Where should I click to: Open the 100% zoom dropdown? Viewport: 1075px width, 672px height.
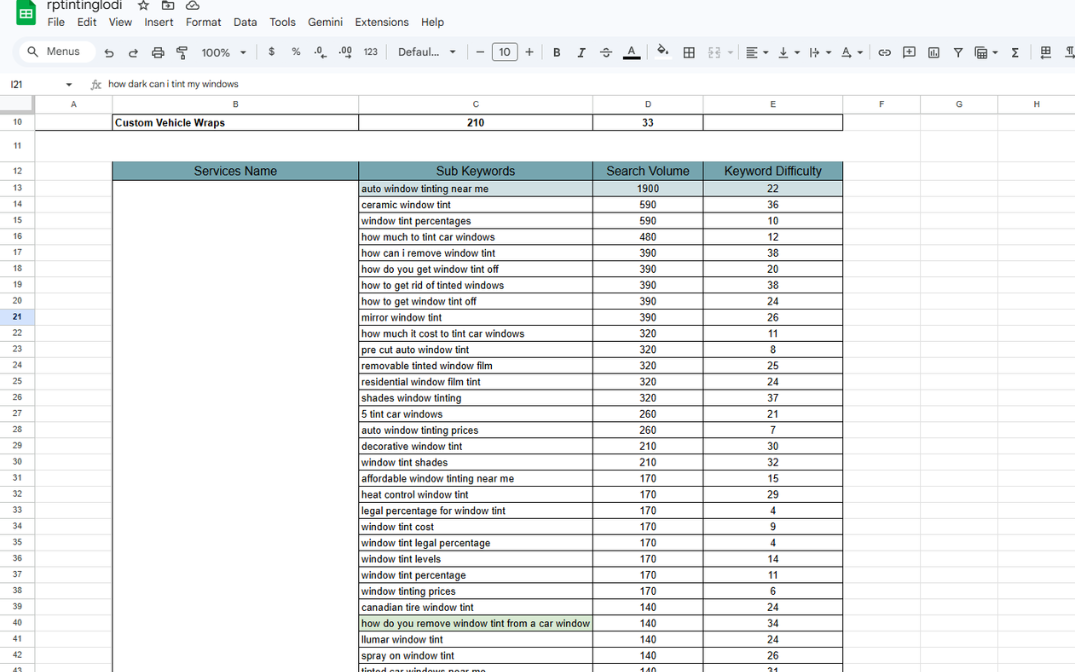(224, 53)
